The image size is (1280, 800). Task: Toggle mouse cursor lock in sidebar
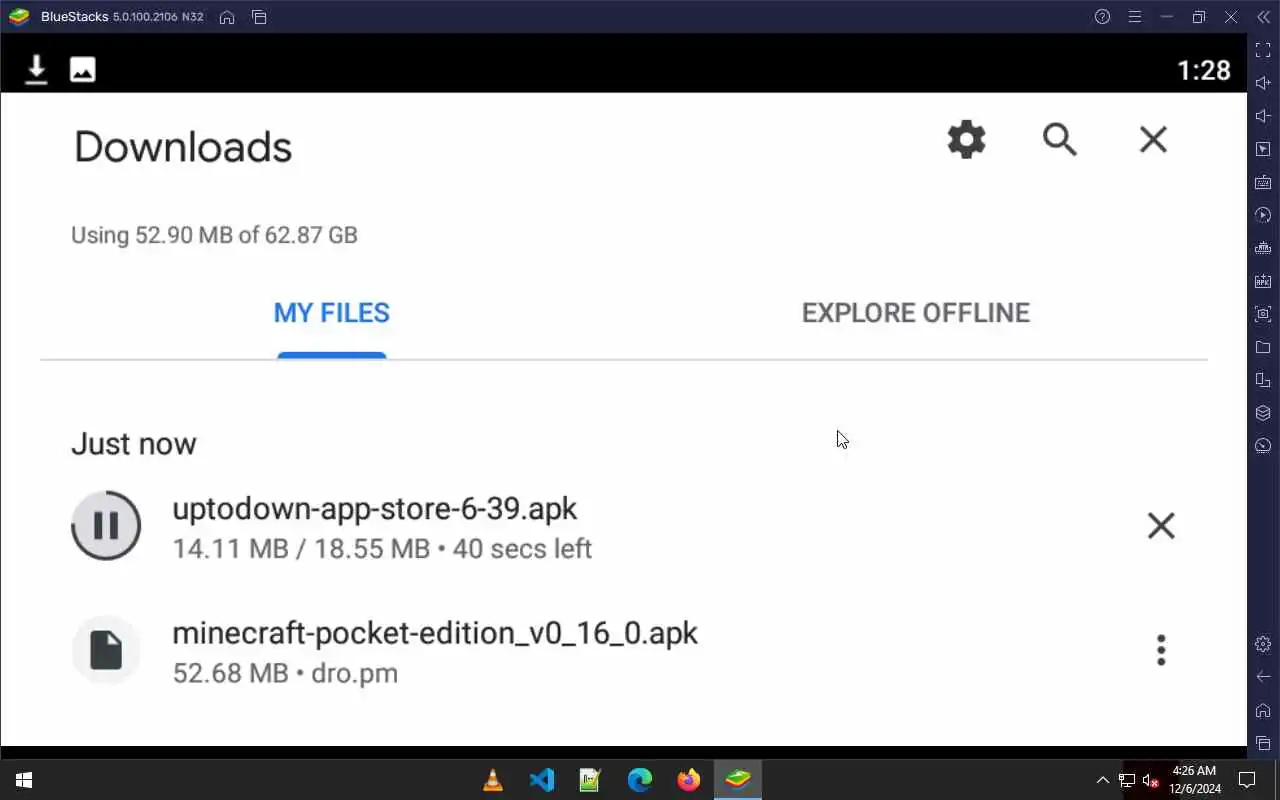pos(1263,149)
